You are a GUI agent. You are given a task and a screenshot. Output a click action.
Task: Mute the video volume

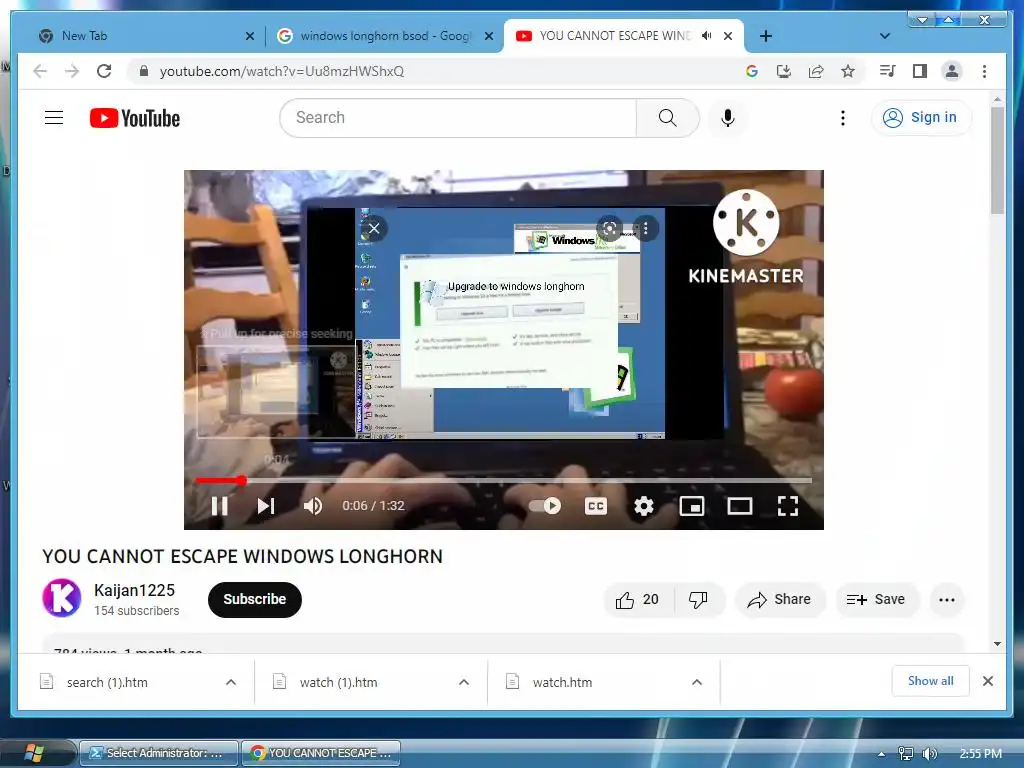313,506
